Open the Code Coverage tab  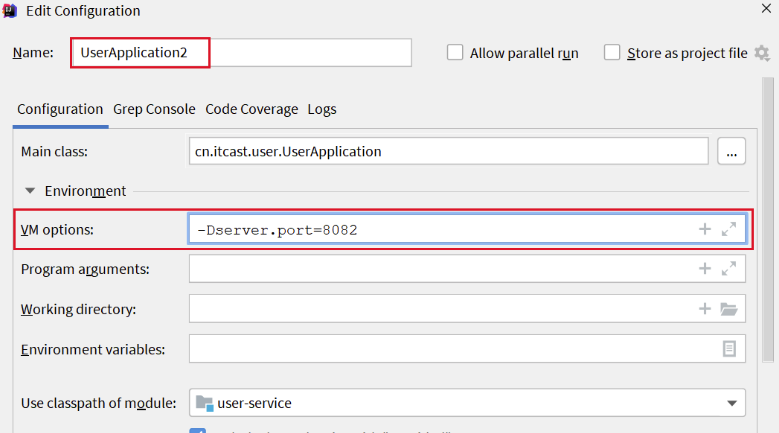click(251, 109)
